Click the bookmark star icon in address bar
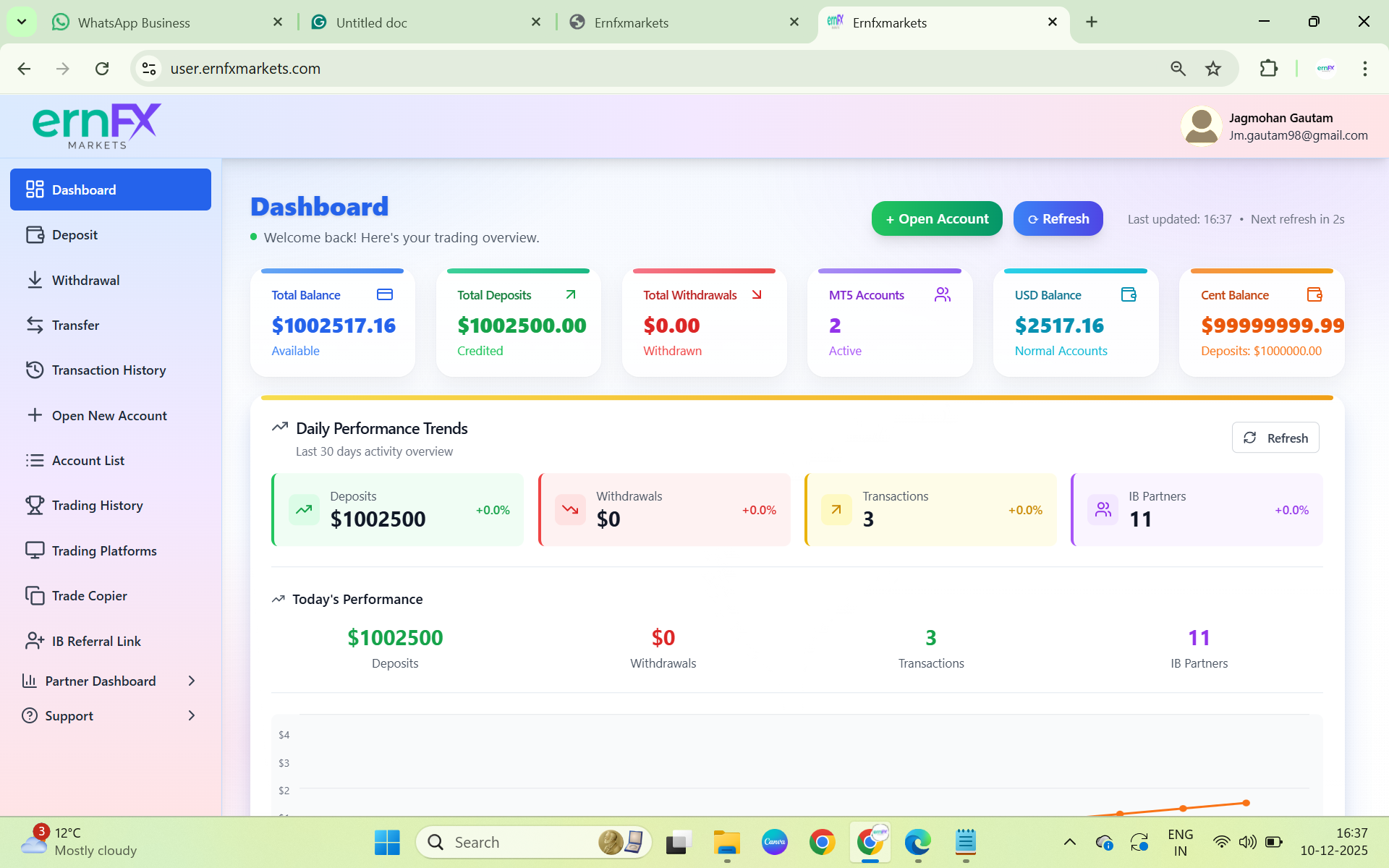The image size is (1389, 868). (x=1213, y=69)
